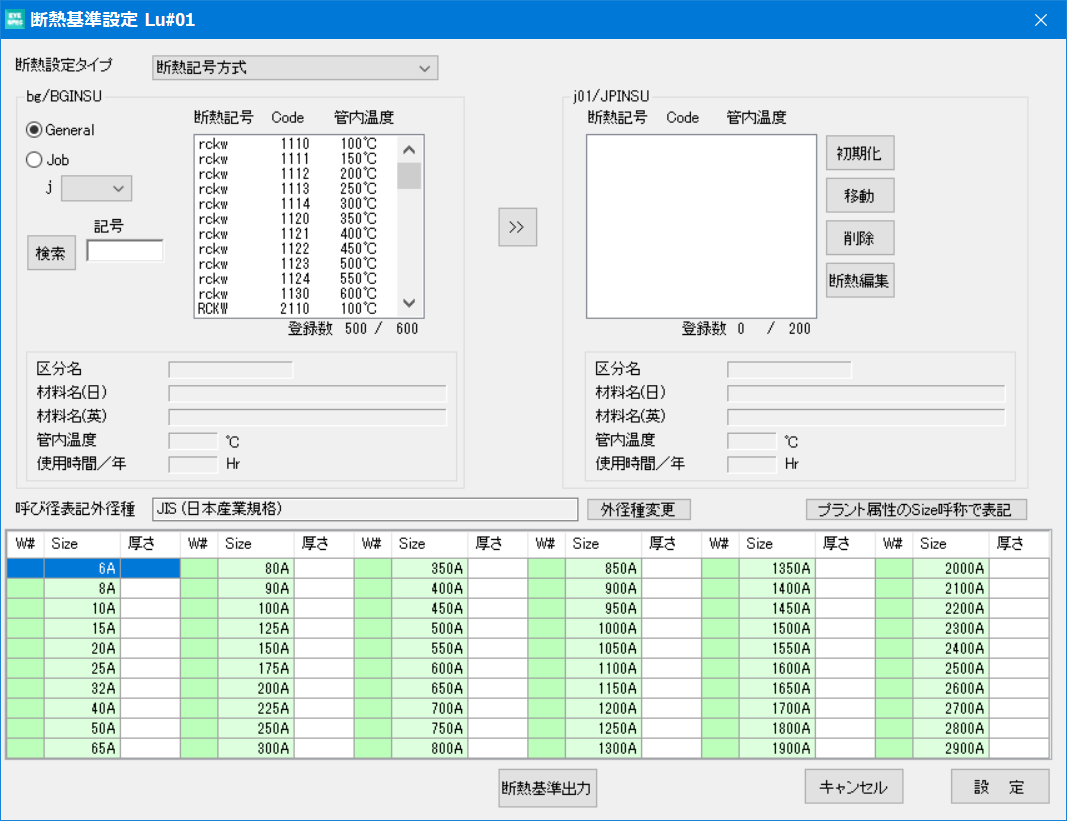
Task: Open the 断熱設定タイプ dropdown
Action: click(295, 67)
